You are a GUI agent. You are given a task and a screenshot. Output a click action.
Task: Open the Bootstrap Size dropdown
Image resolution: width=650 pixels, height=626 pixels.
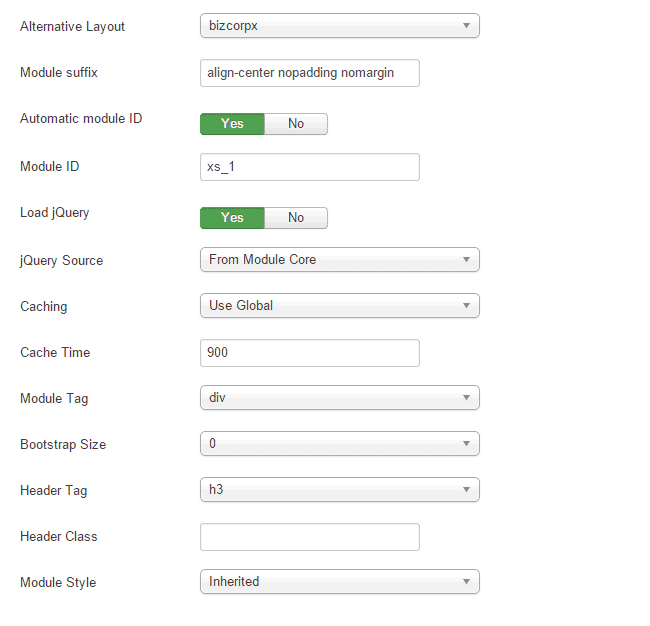tap(339, 444)
